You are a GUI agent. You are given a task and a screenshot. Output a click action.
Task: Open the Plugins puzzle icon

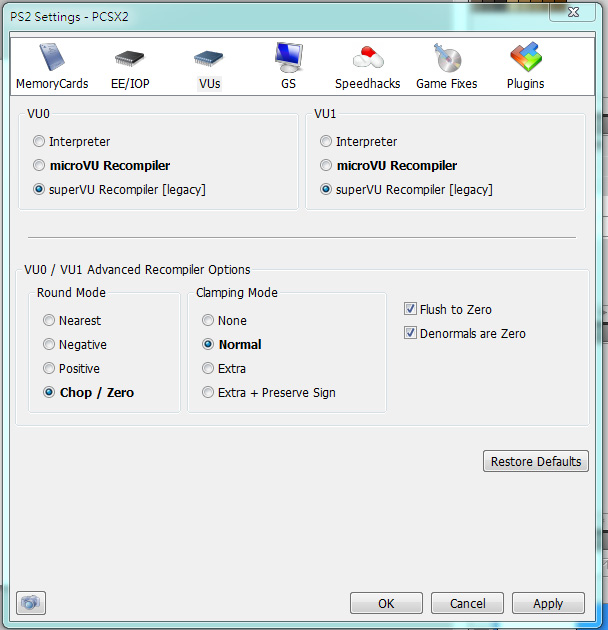[526, 57]
